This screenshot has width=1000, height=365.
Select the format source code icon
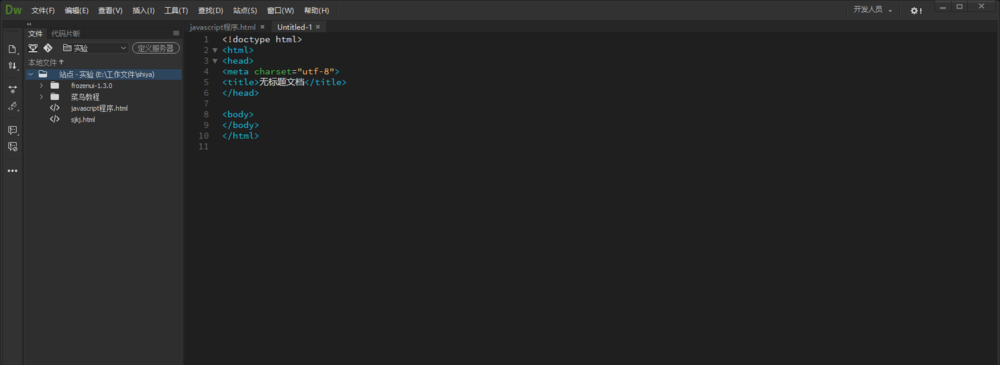(x=12, y=106)
